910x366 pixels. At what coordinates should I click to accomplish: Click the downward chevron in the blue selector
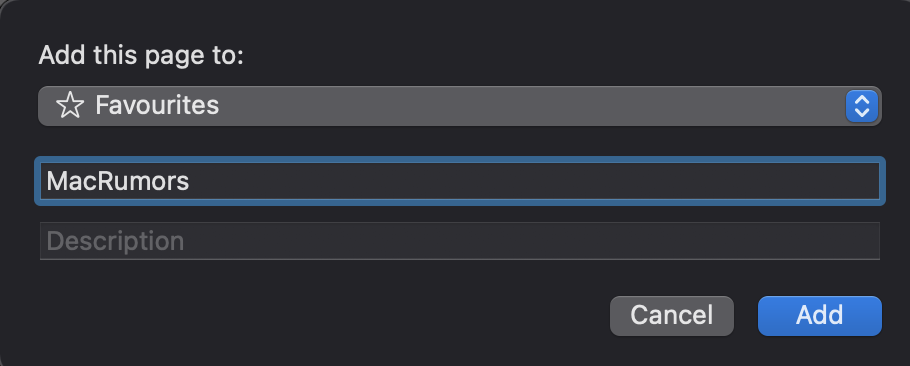pos(862,113)
